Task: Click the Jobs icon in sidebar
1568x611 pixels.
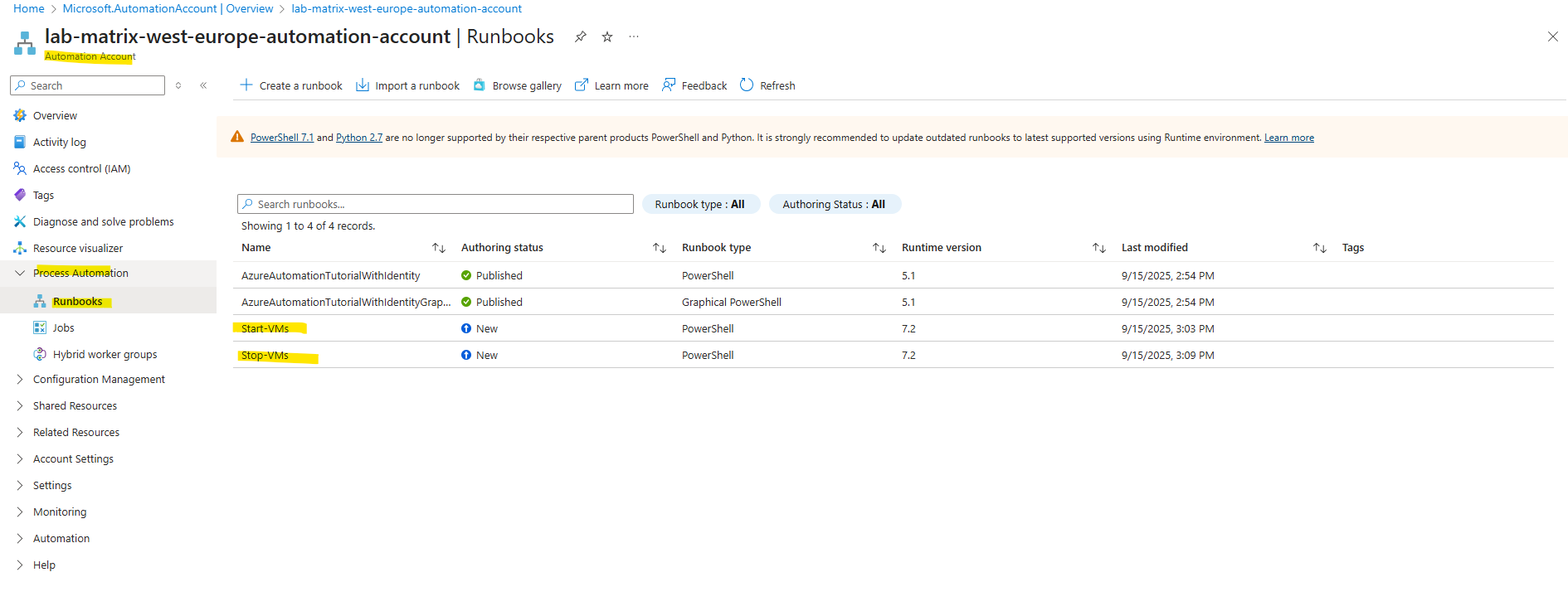Action: [x=40, y=327]
